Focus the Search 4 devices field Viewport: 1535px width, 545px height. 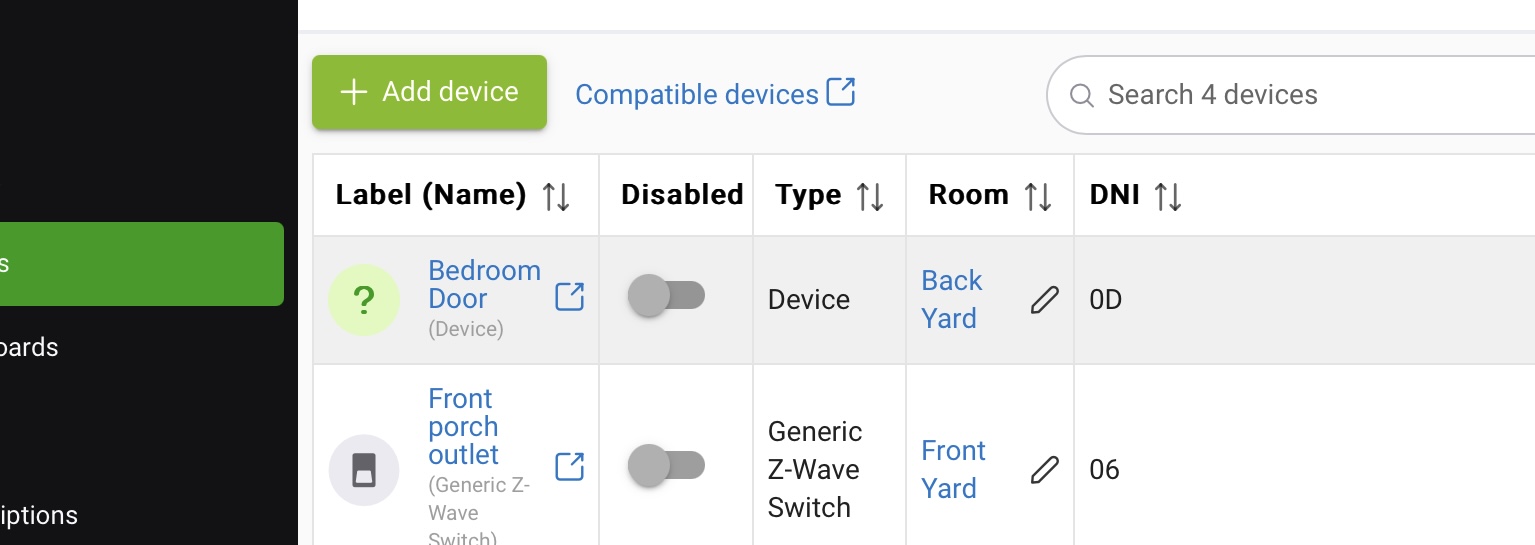(1290, 95)
